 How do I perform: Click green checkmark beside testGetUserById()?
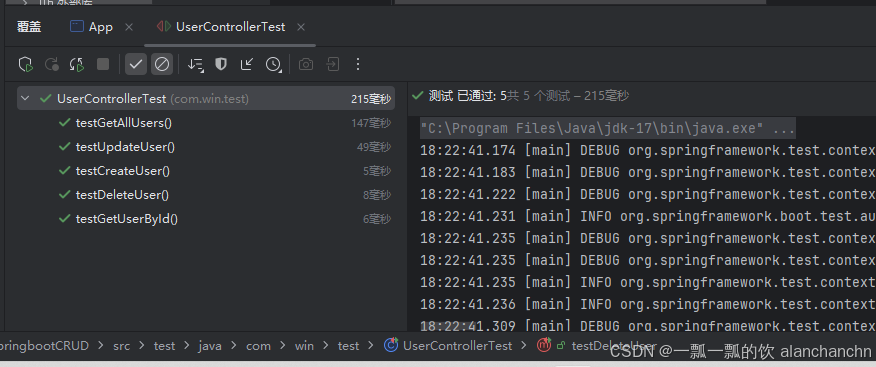(x=64, y=218)
